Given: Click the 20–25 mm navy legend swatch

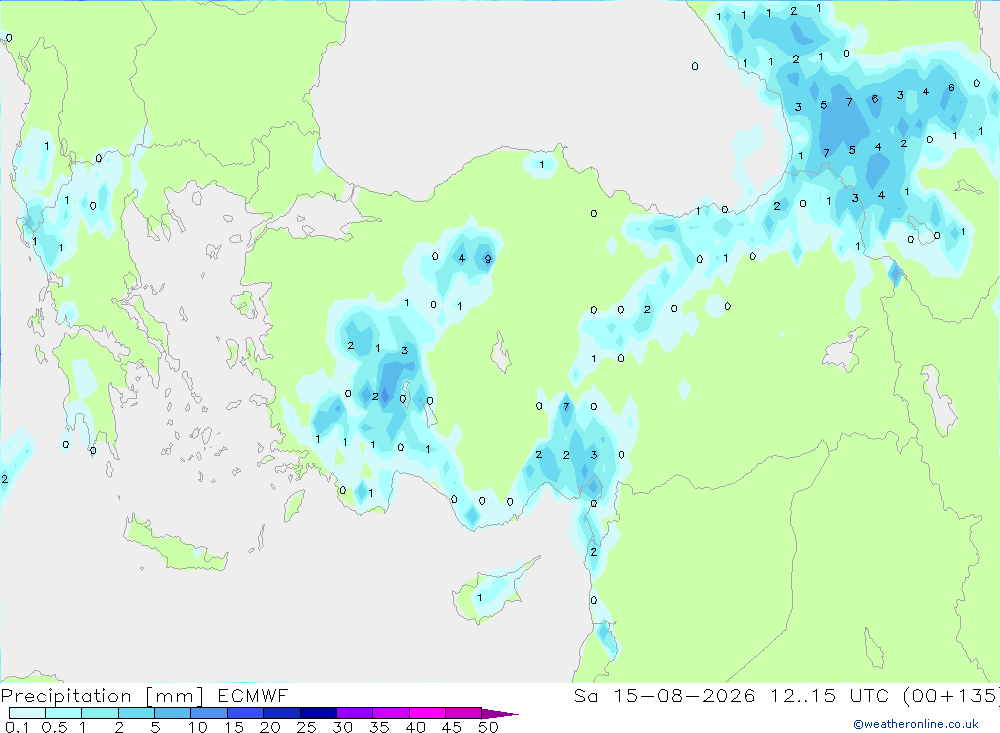Looking at the screenshot, I should (281, 713).
